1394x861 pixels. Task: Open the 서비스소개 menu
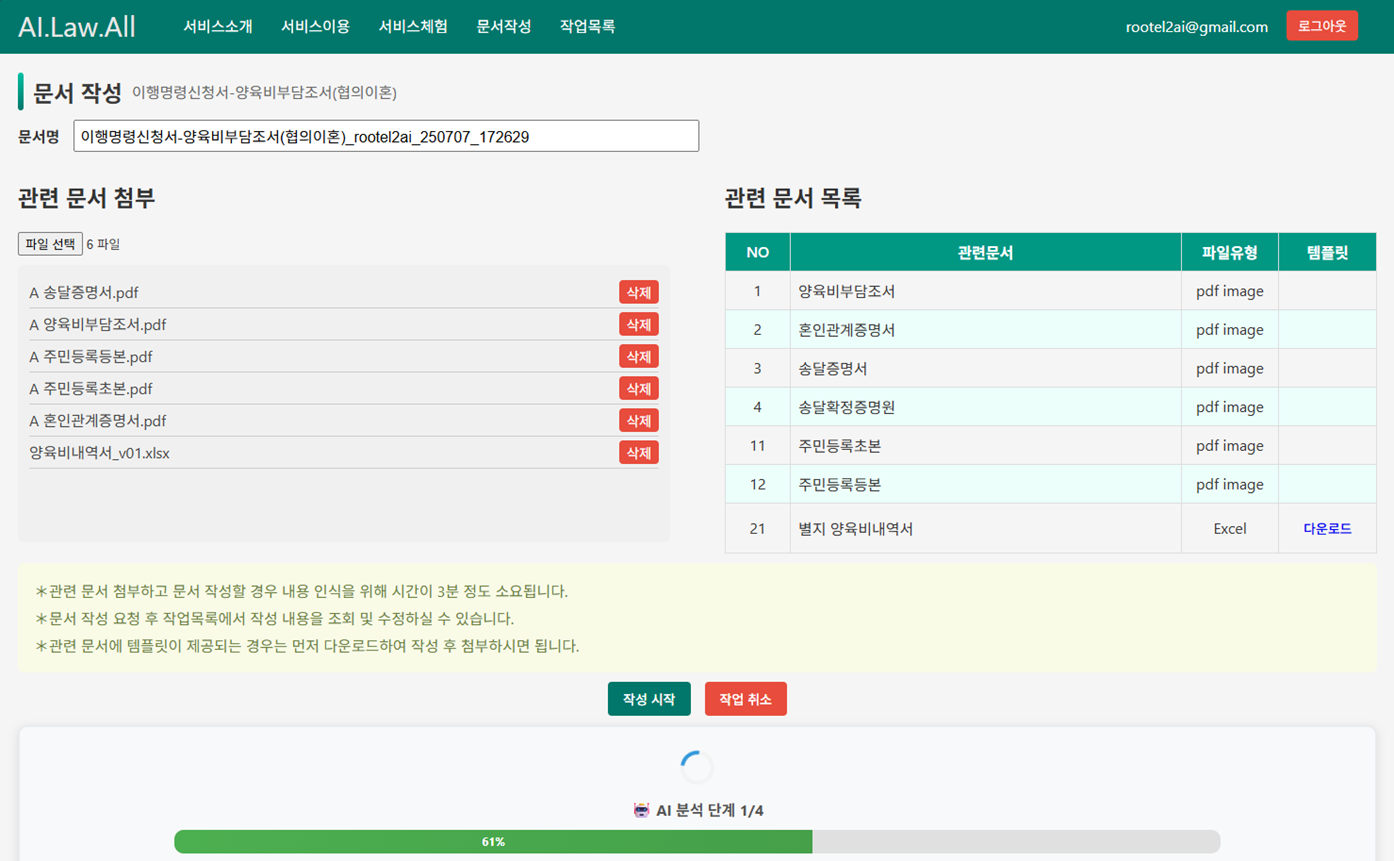218,27
